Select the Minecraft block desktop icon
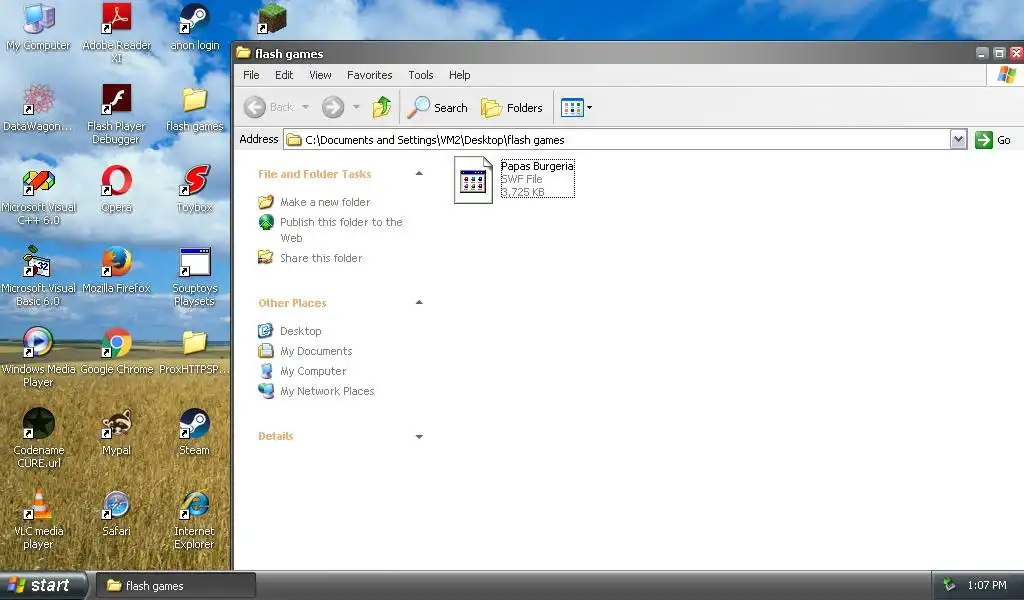The height and width of the screenshot is (600, 1024). tap(272, 18)
